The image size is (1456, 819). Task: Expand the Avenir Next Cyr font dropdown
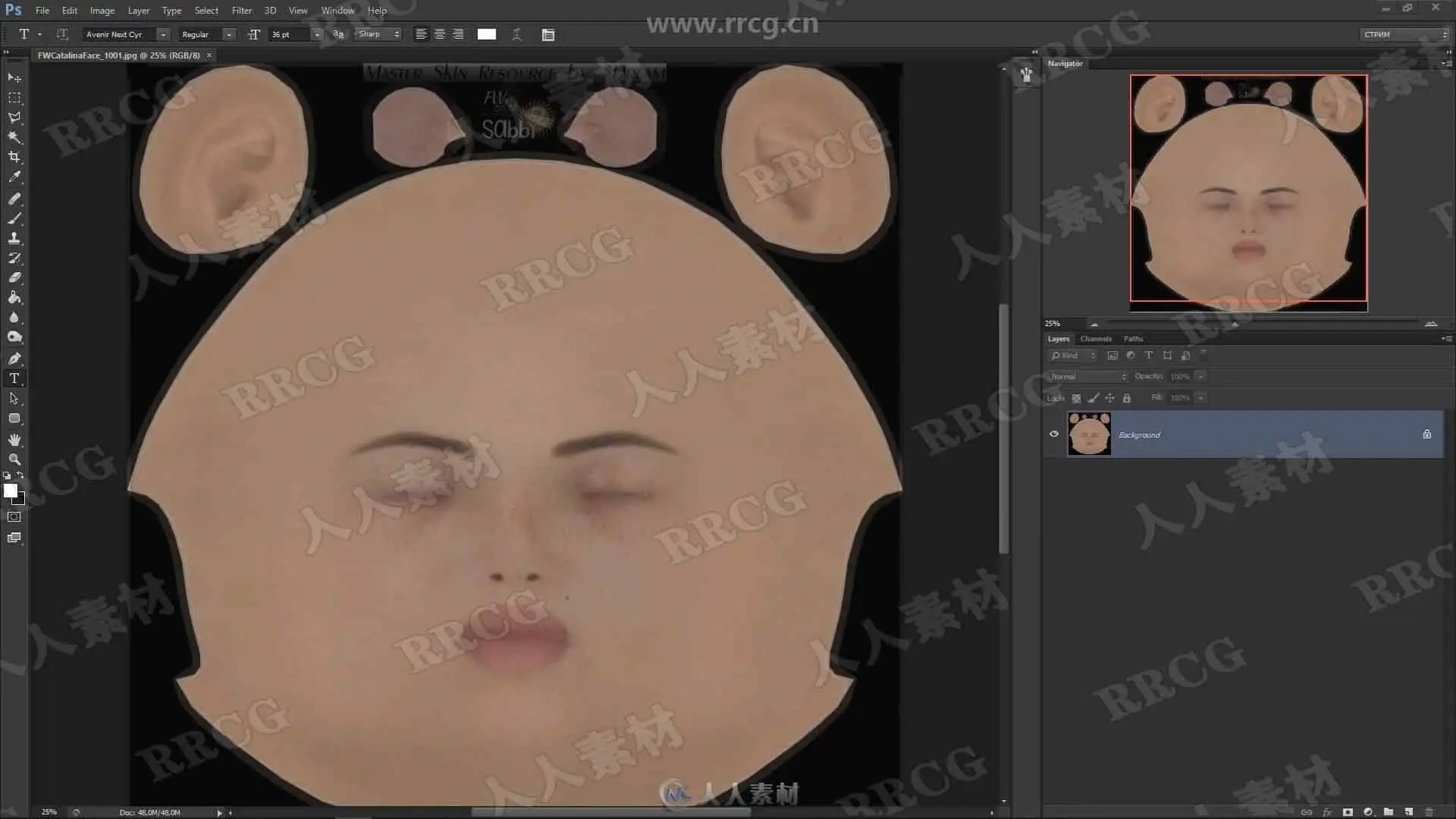pyautogui.click(x=162, y=34)
